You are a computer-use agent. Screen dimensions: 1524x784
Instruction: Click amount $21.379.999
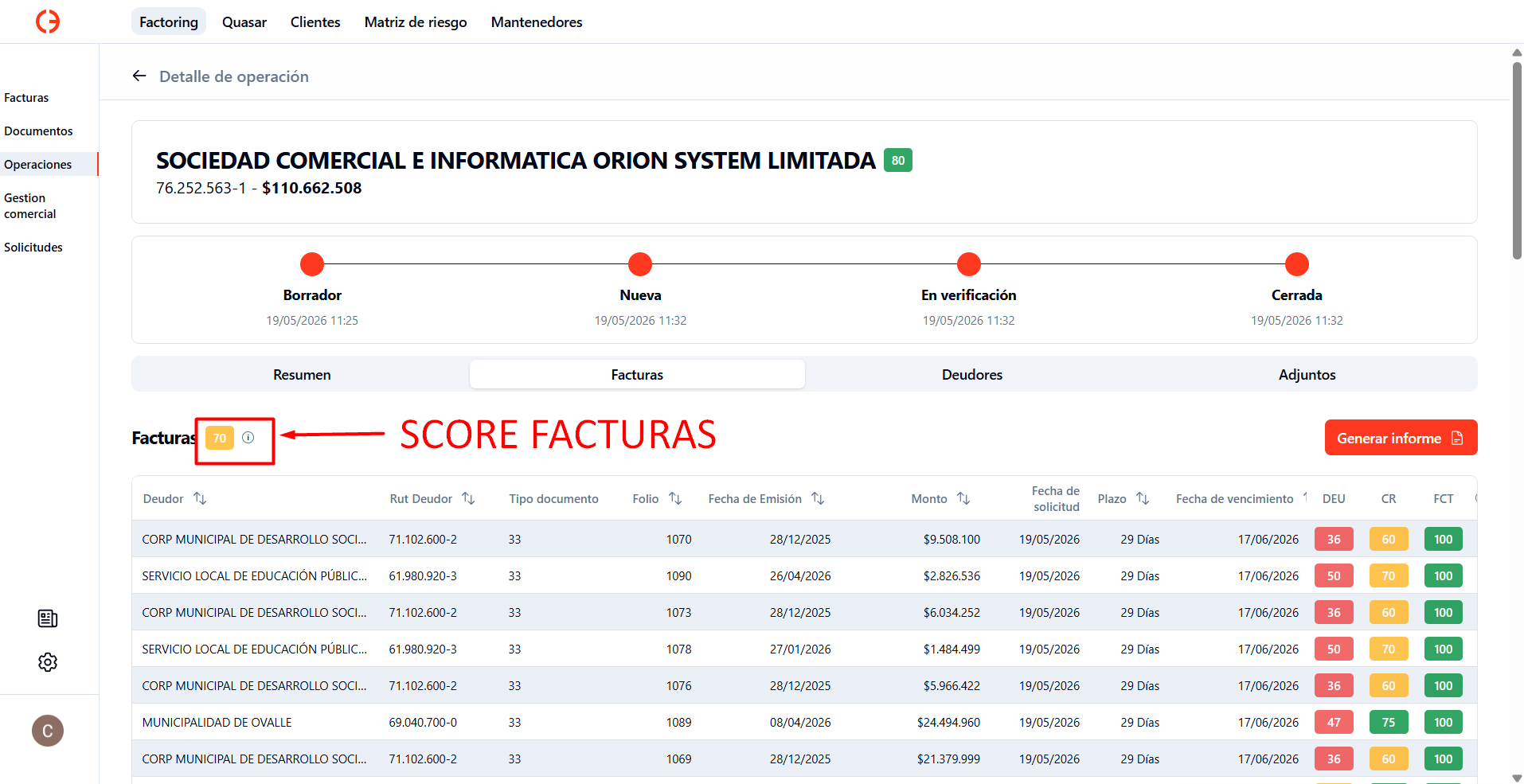948,759
